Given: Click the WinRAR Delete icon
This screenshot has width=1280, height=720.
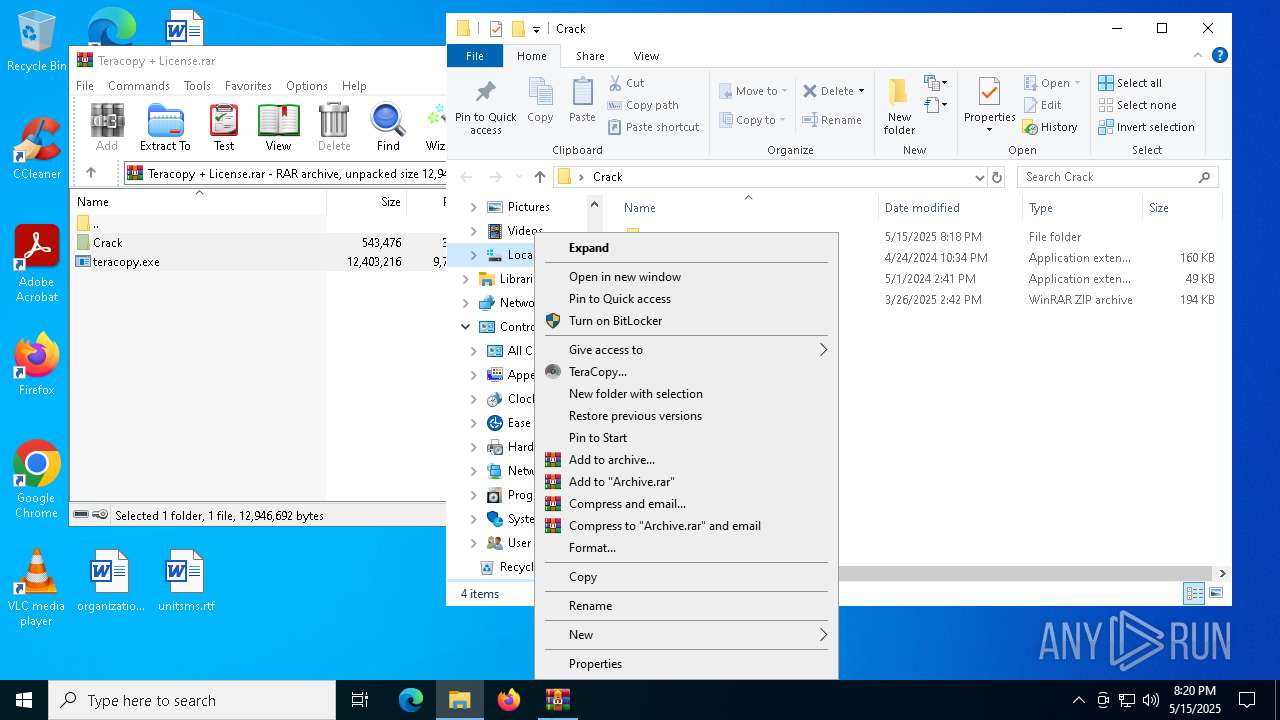Looking at the screenshot, I should 334,127.
